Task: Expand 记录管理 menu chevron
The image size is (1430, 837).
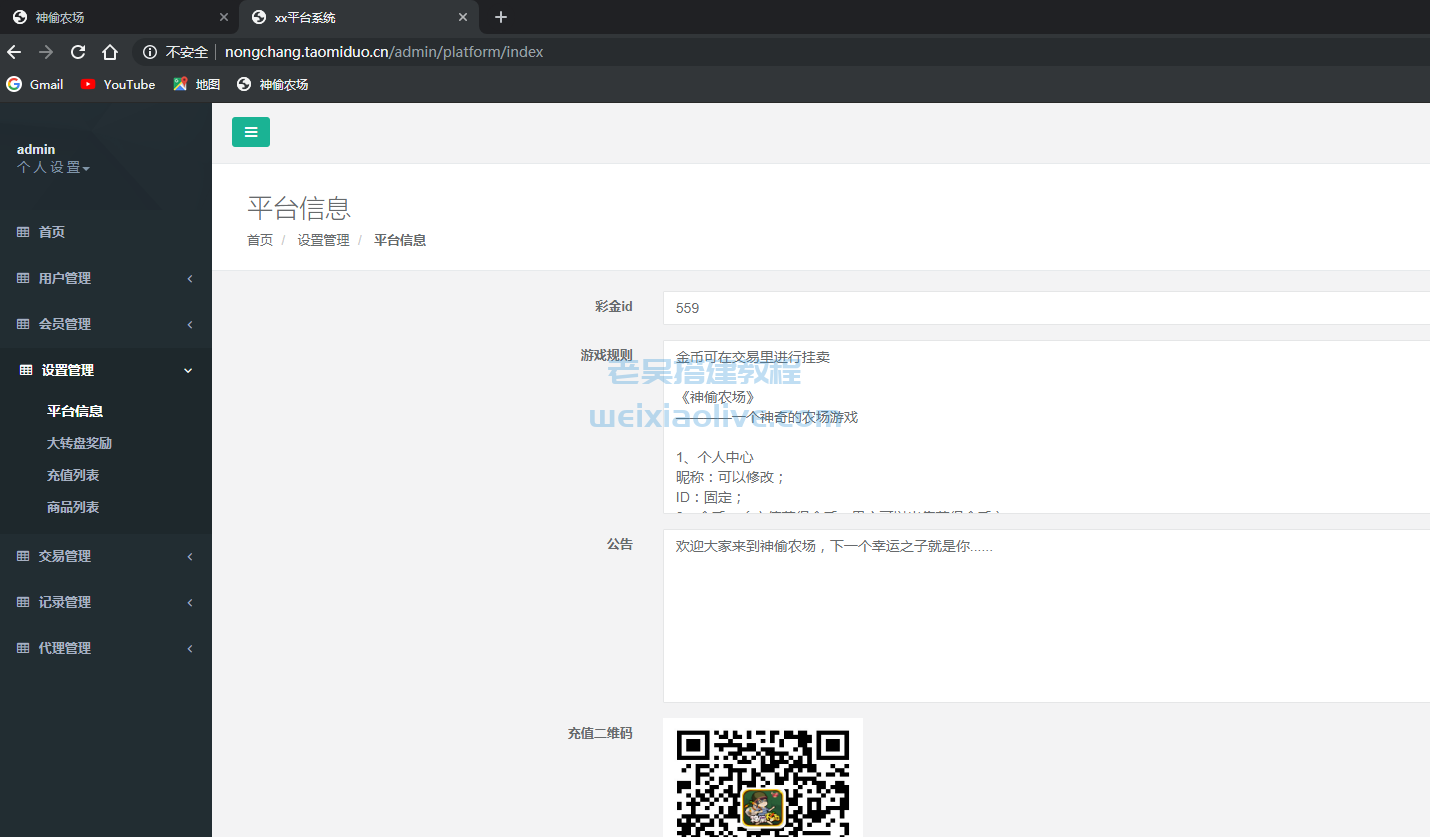Action: [190, 602]
